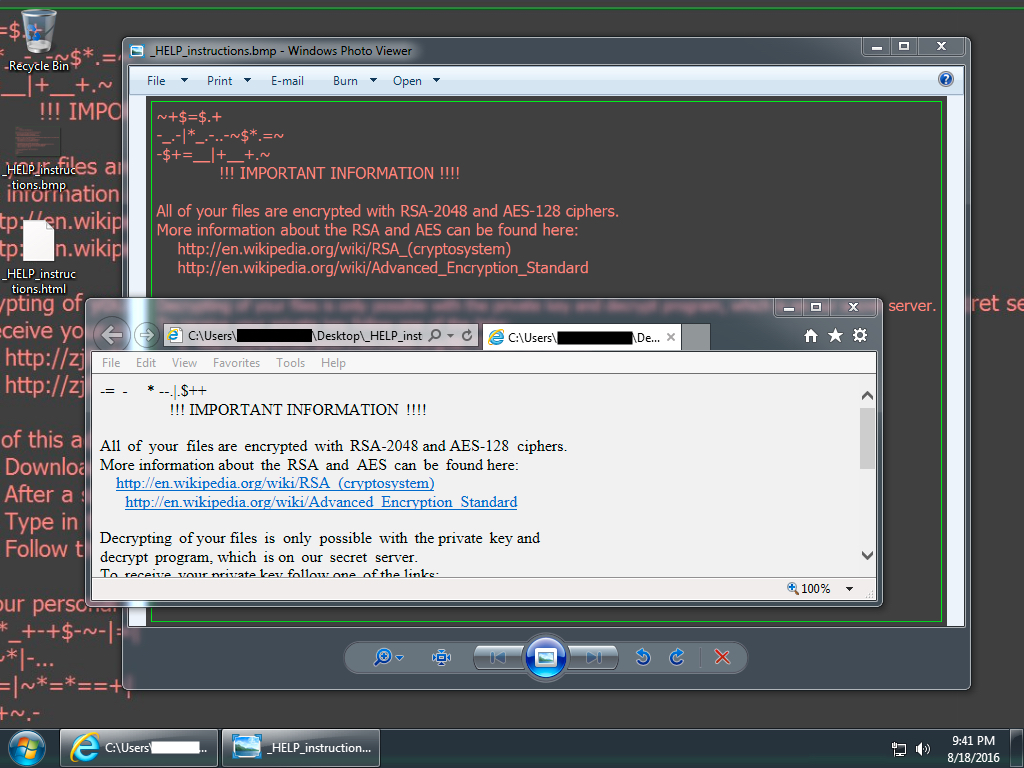Screen dimensions: 1024x768
Task: Open the zoom level dropdown arrow
Action: coord(850,588)
